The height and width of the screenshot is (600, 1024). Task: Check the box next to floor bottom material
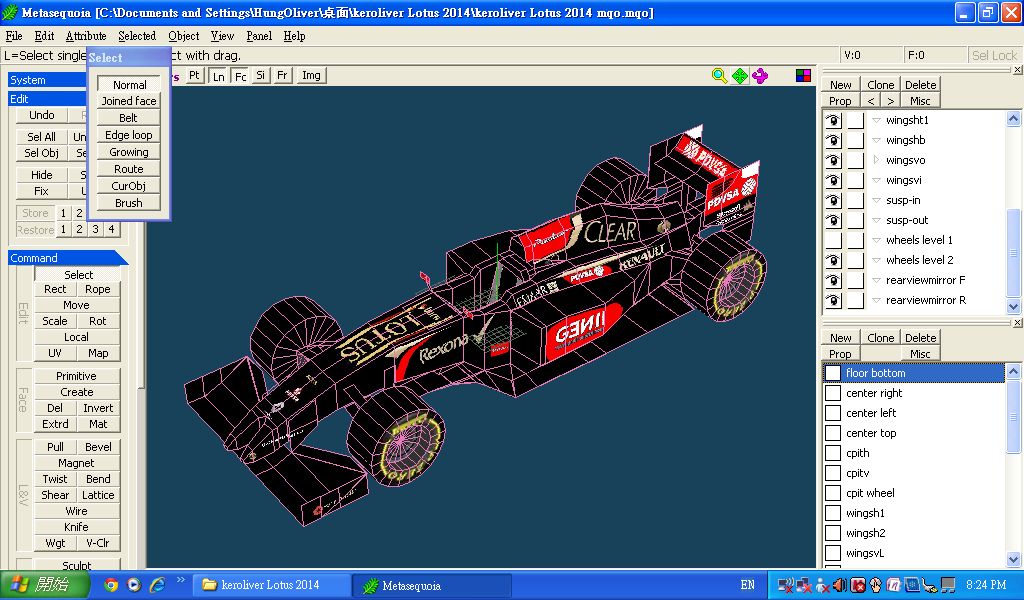(833, 373)
